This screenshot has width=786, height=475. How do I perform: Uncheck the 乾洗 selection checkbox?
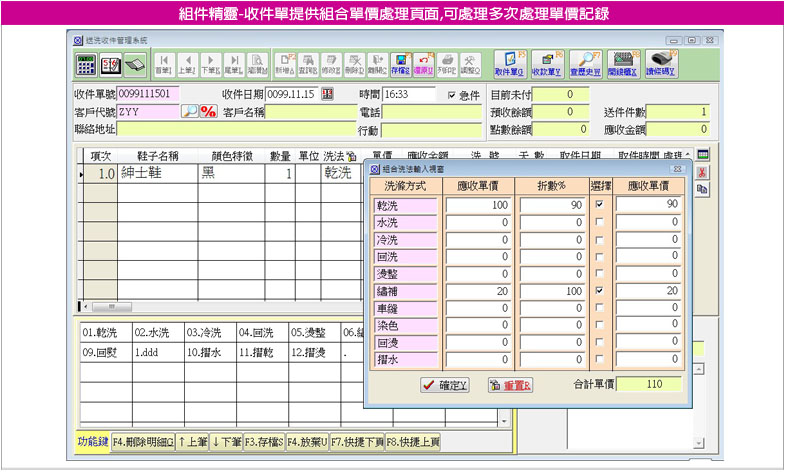[x=599, y=204]
